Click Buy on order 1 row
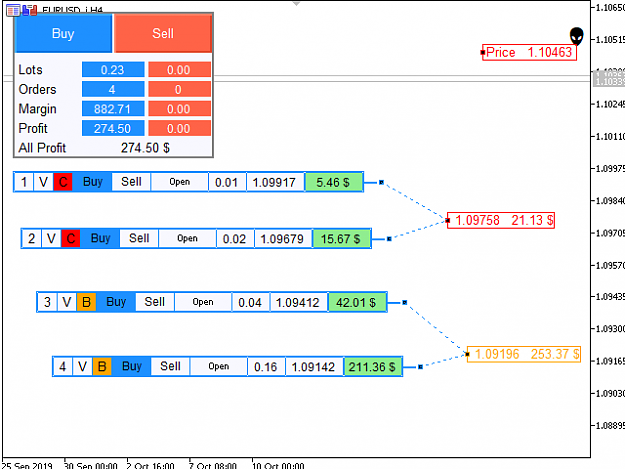This screenshot has width=625, height=469. (x=92, y=182)
